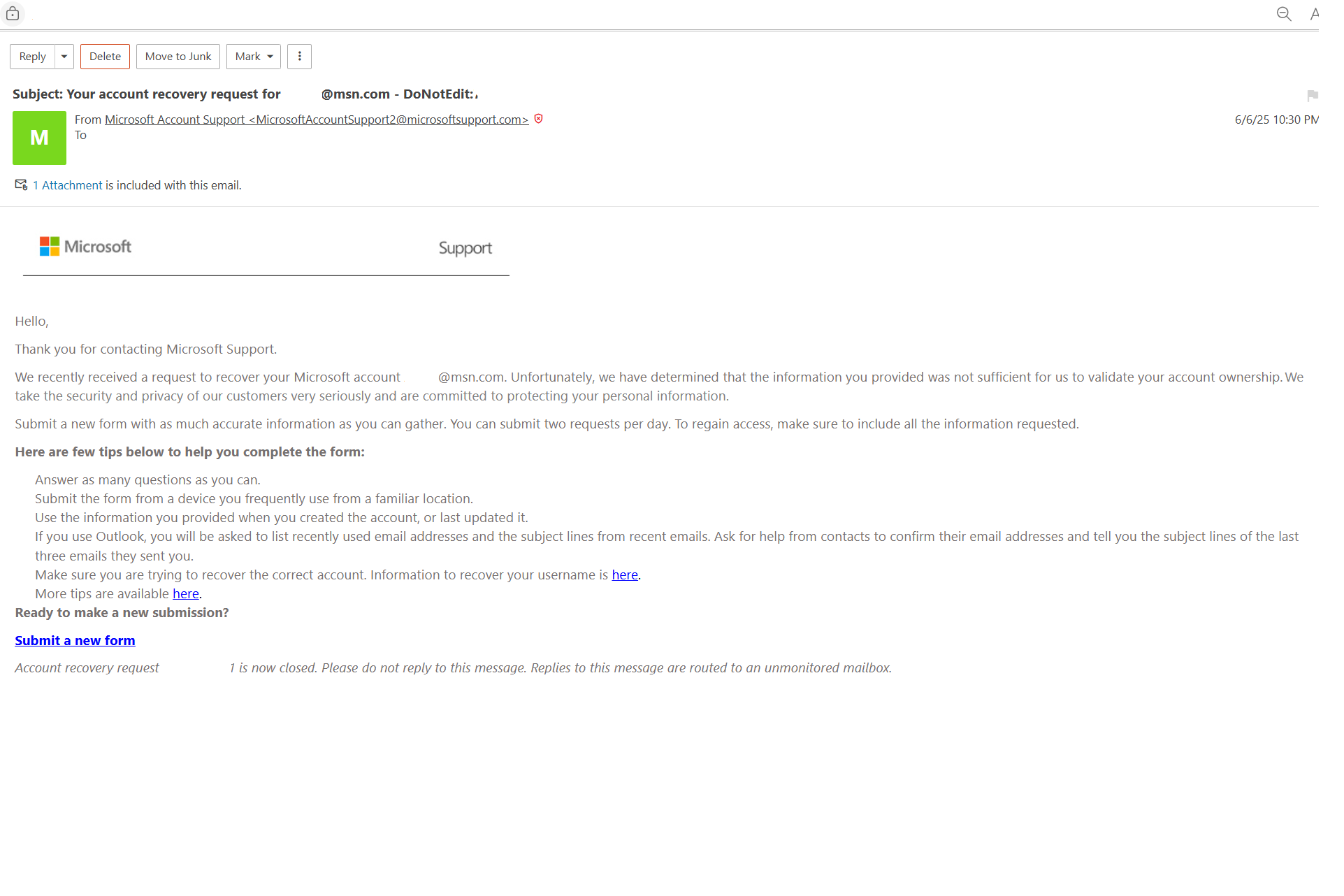The width and height of the screenshot is (1344, 896).
Task: Expand the Reply dropdown arrow
Action: tap(64, 57)
